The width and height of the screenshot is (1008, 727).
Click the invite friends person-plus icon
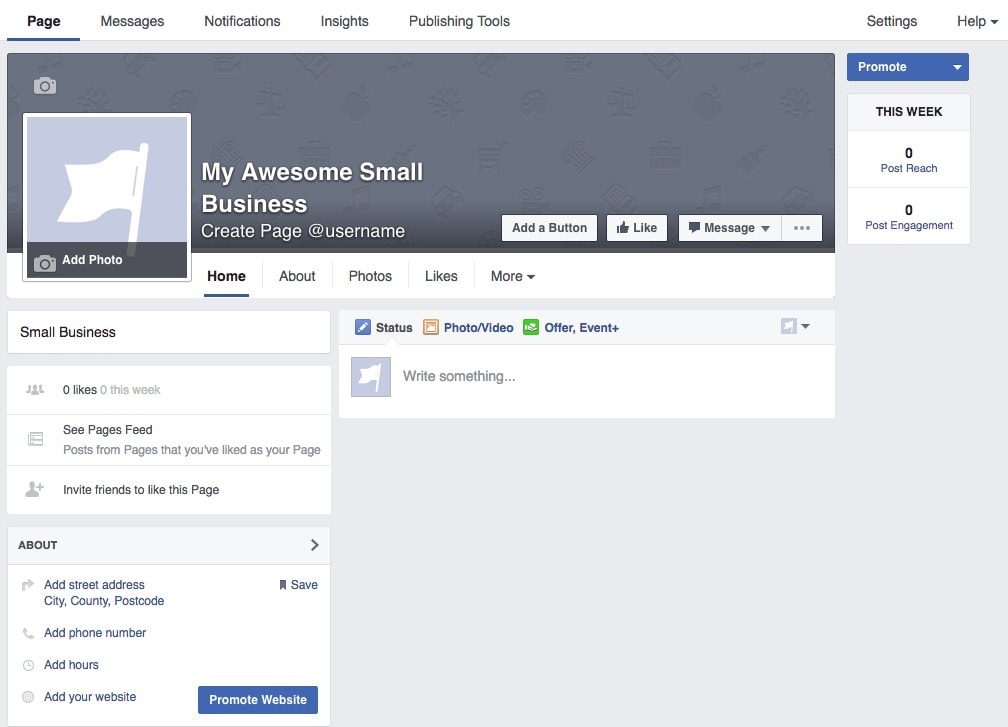(x=34, y=489)
